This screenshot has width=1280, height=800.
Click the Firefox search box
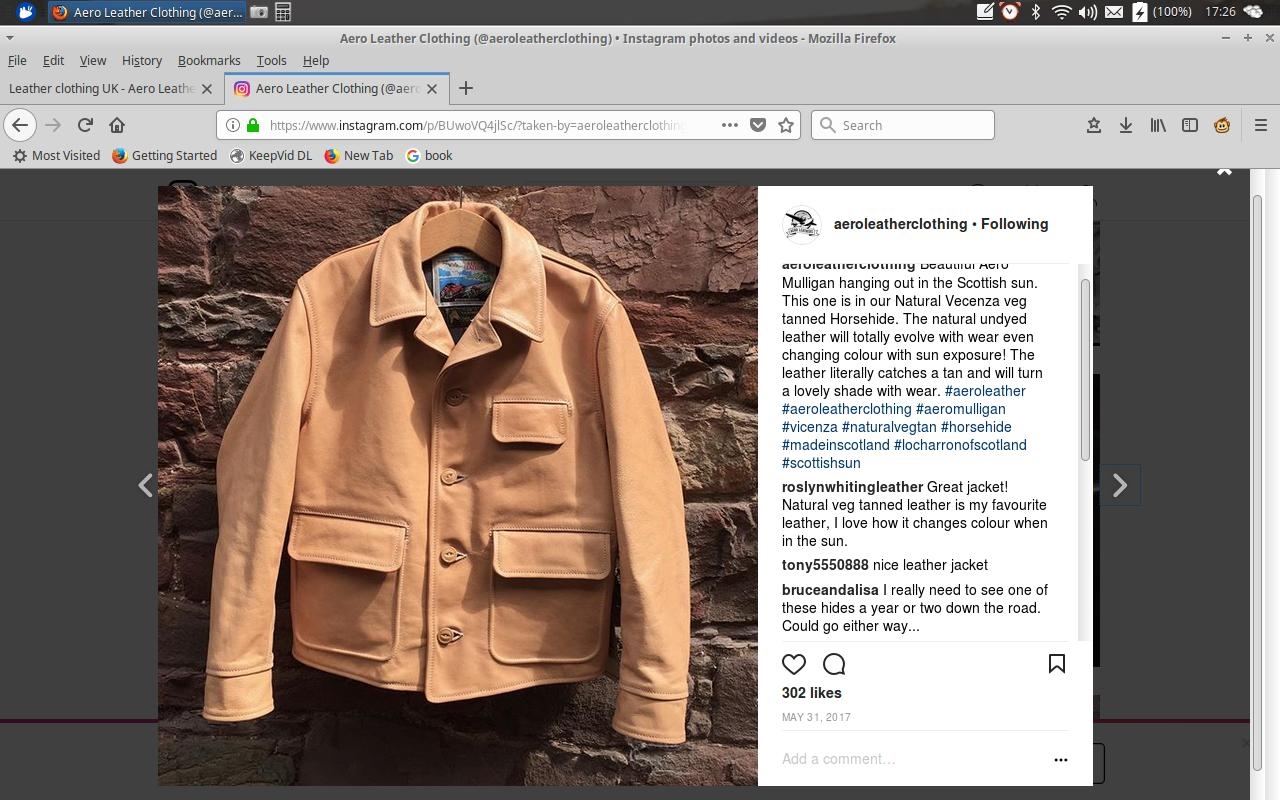point(903,125)
